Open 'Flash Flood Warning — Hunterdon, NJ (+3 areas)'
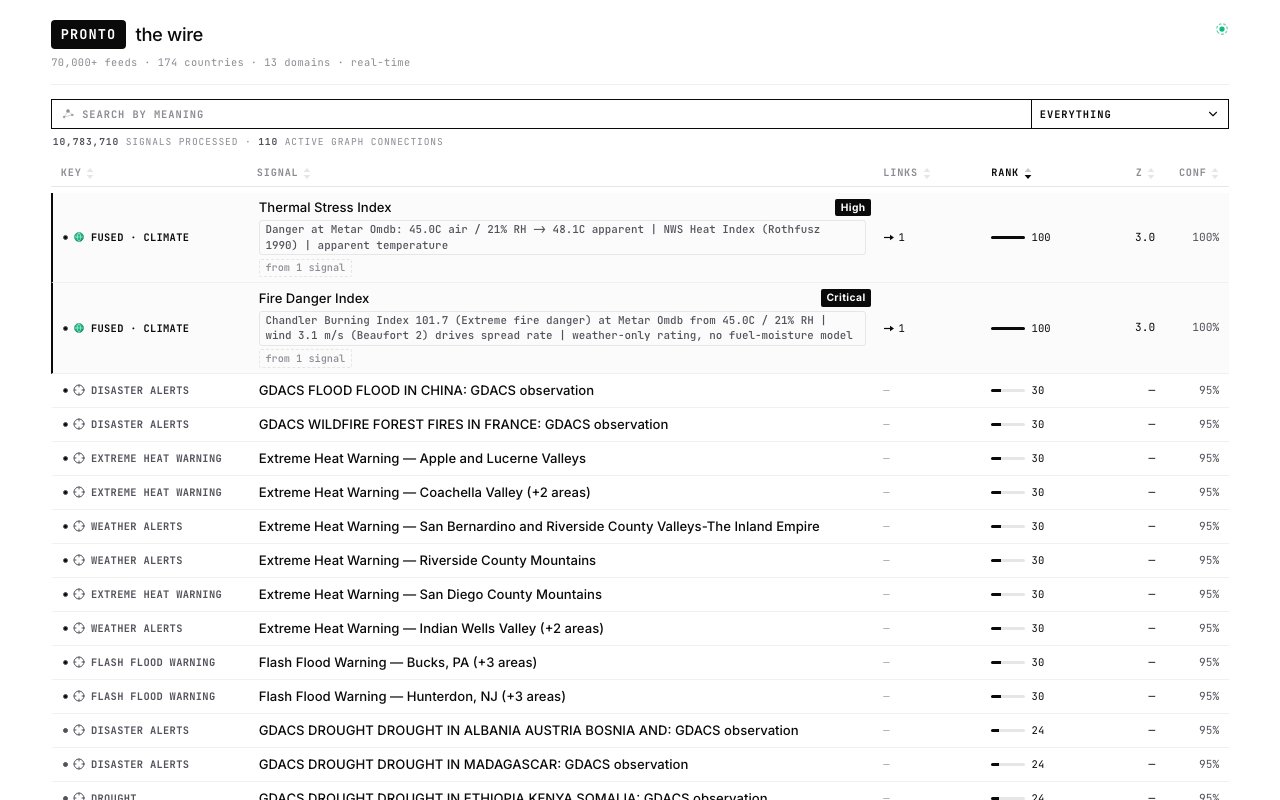The width and height of the screenshot is (1280, 800). click(x=412, y=696)
